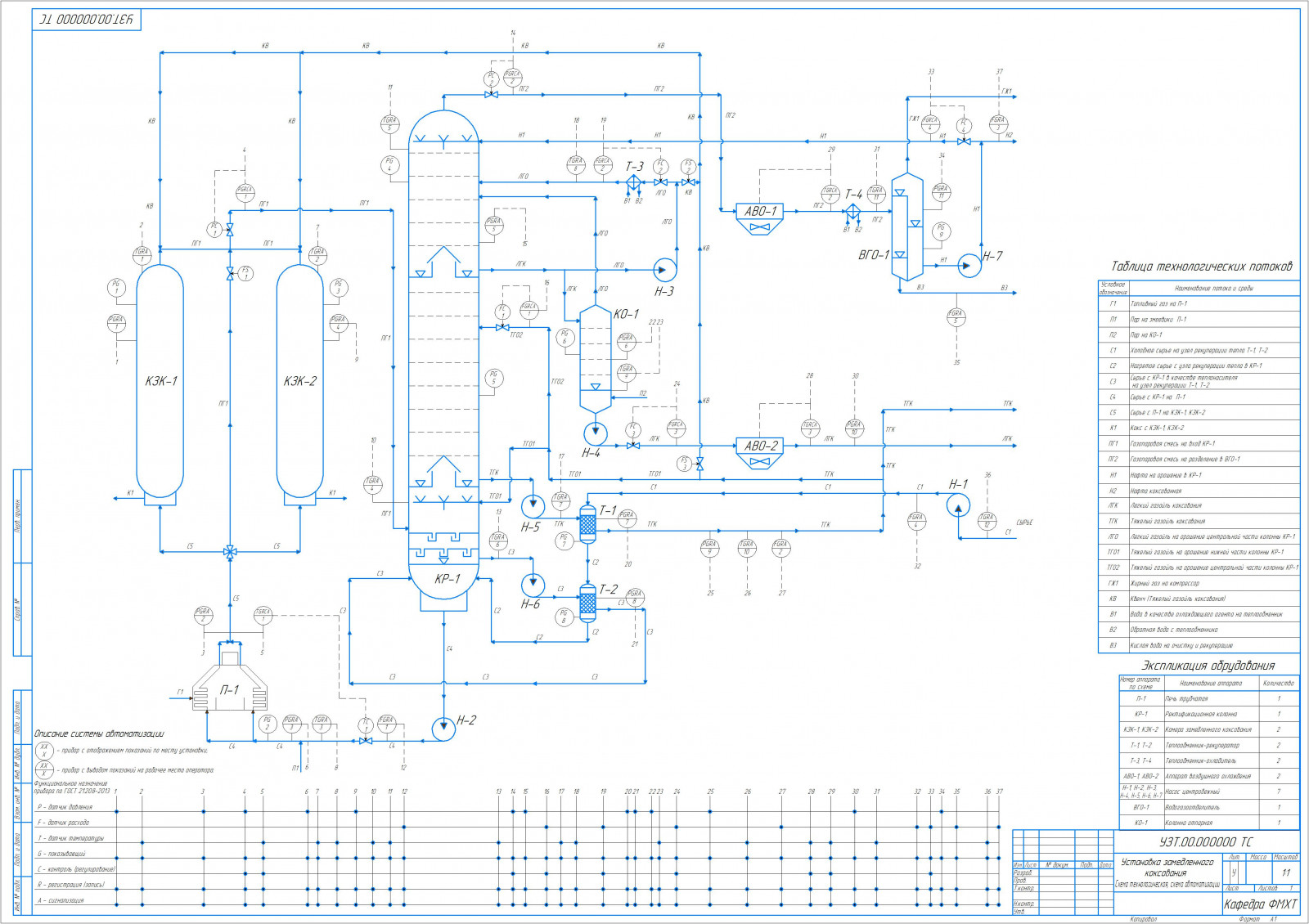
Task: Click equipment row "Колонна отпарная"
Action: pyautogui.click(x=1208, y=823)
